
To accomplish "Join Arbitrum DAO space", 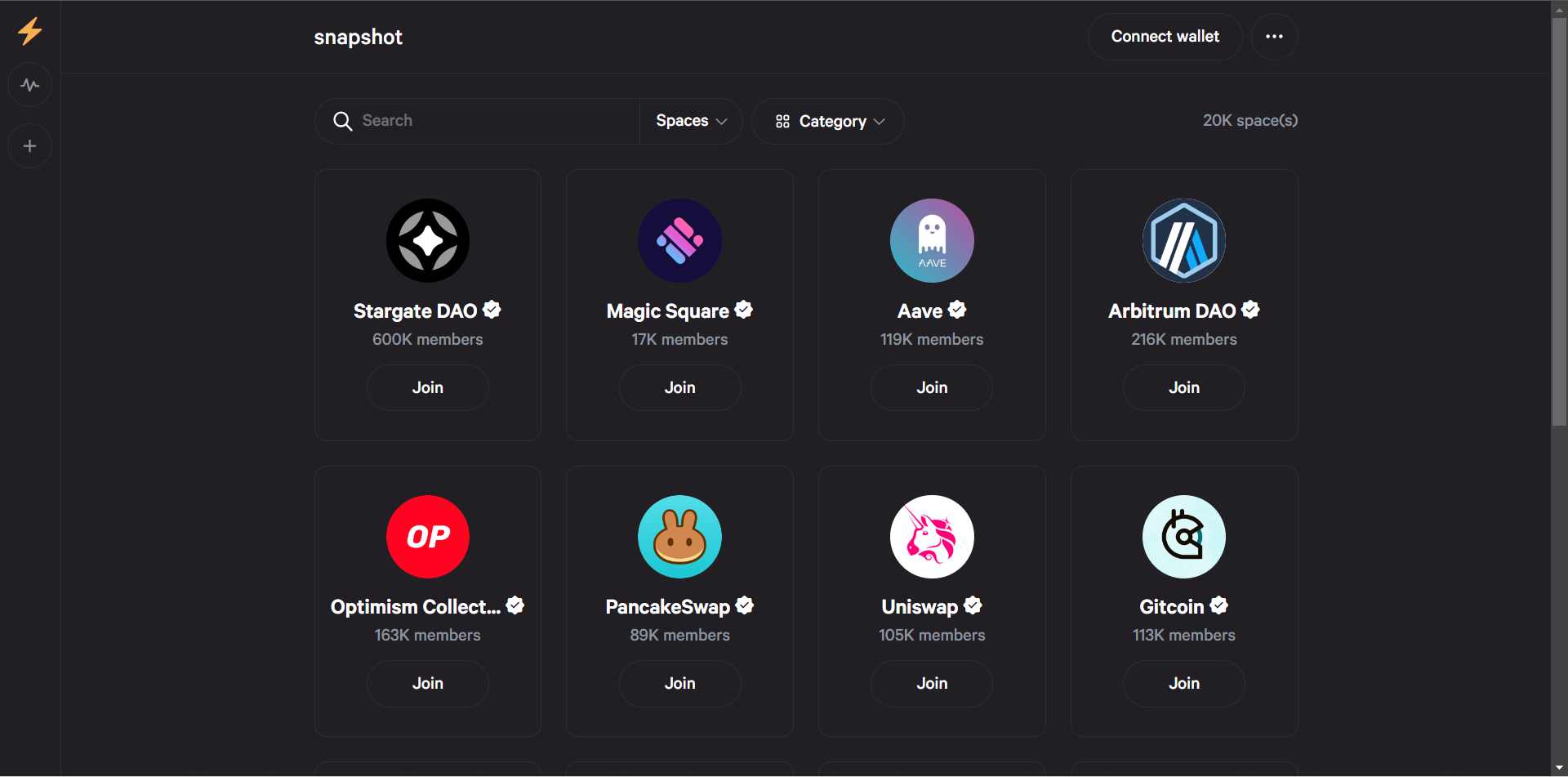I will 1184,387.
